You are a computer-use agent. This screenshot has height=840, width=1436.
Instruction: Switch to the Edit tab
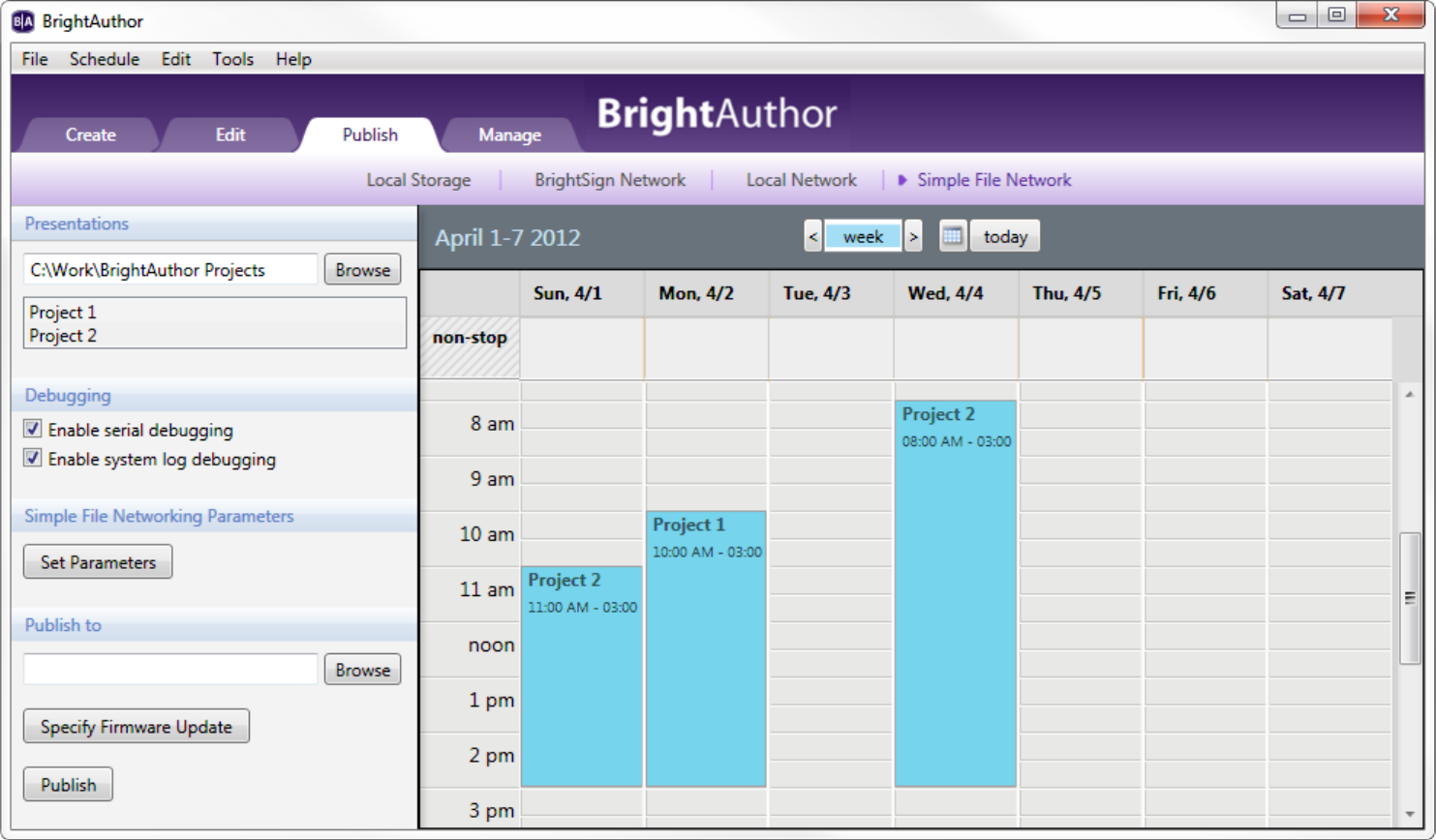[230, 135]
